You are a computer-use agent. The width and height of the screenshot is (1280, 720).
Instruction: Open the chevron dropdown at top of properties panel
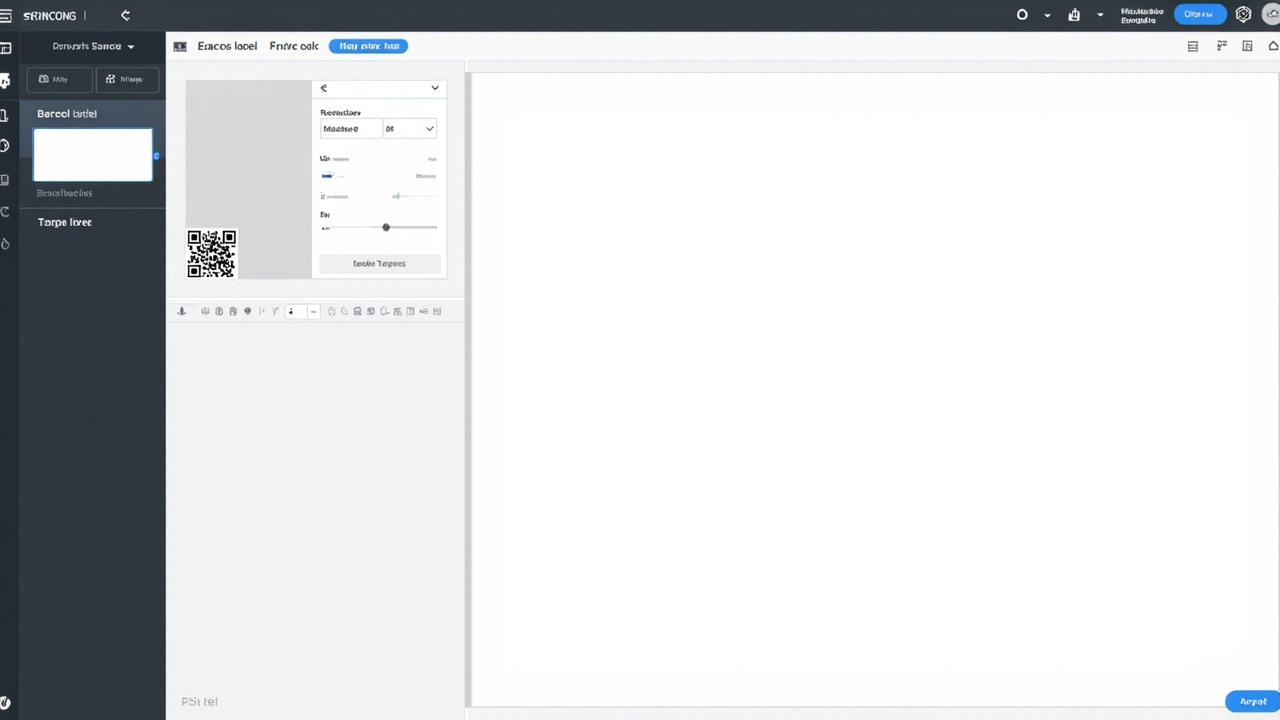click(x=434, y=88)
